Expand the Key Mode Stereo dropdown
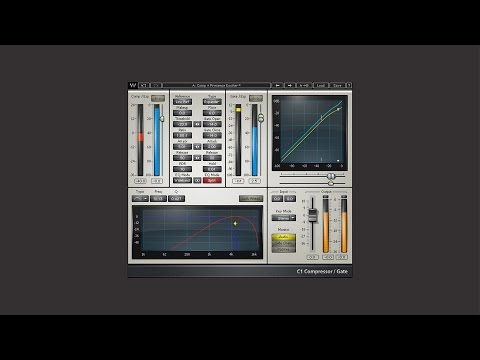 click(x=293, y=218)
